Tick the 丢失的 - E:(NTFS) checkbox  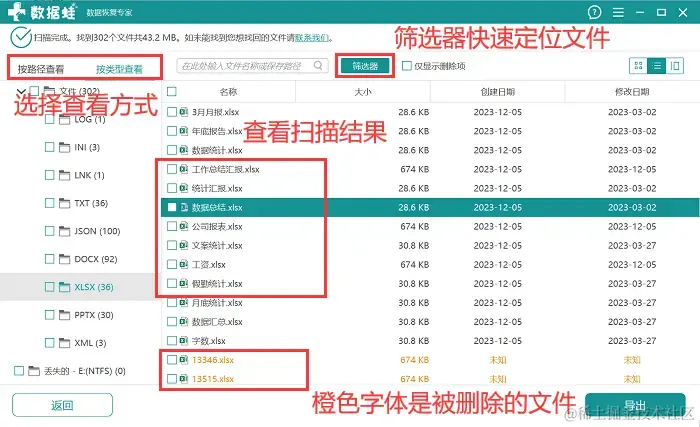tap(19, 371)
